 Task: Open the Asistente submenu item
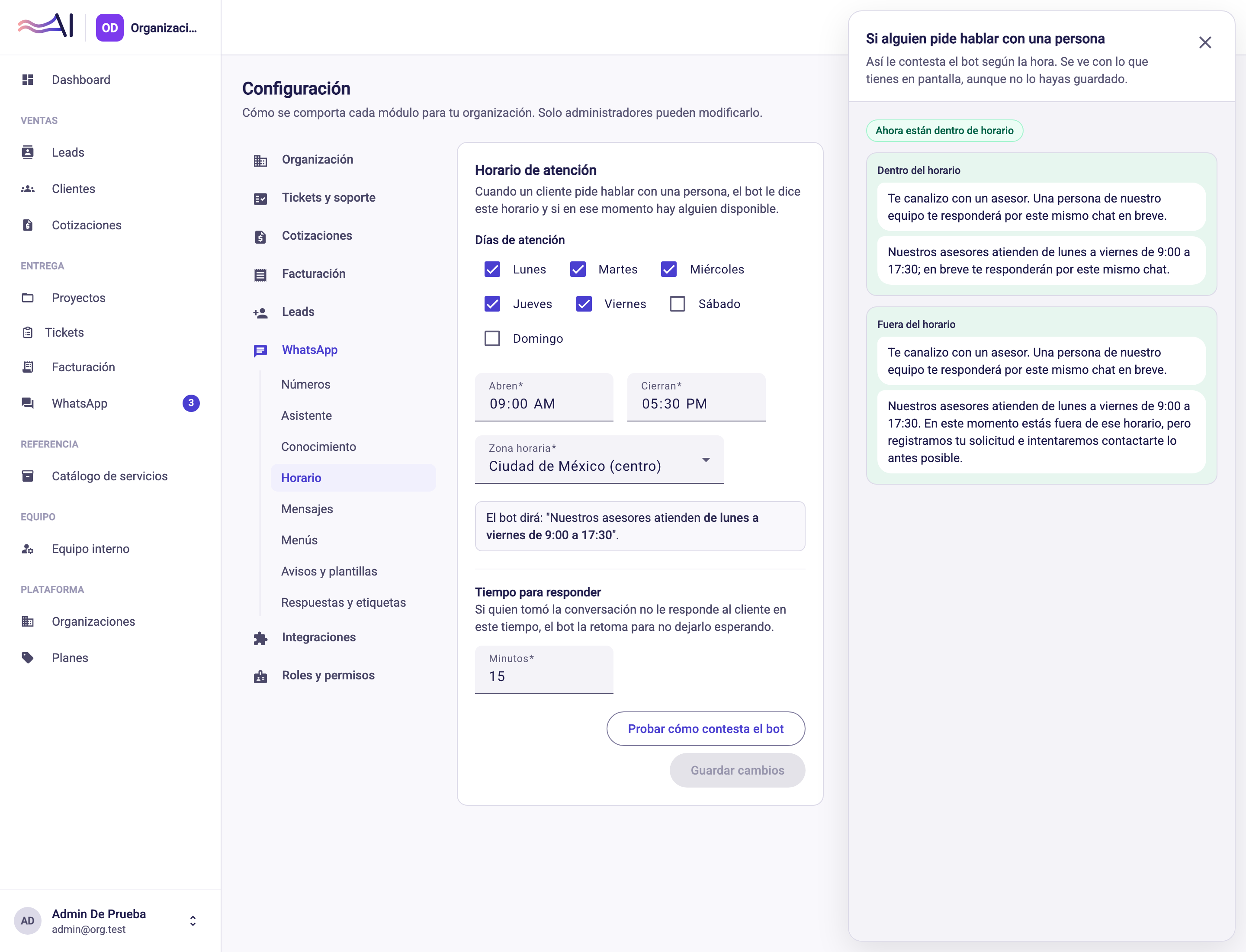pyautogui.click(x=353, y=415)
